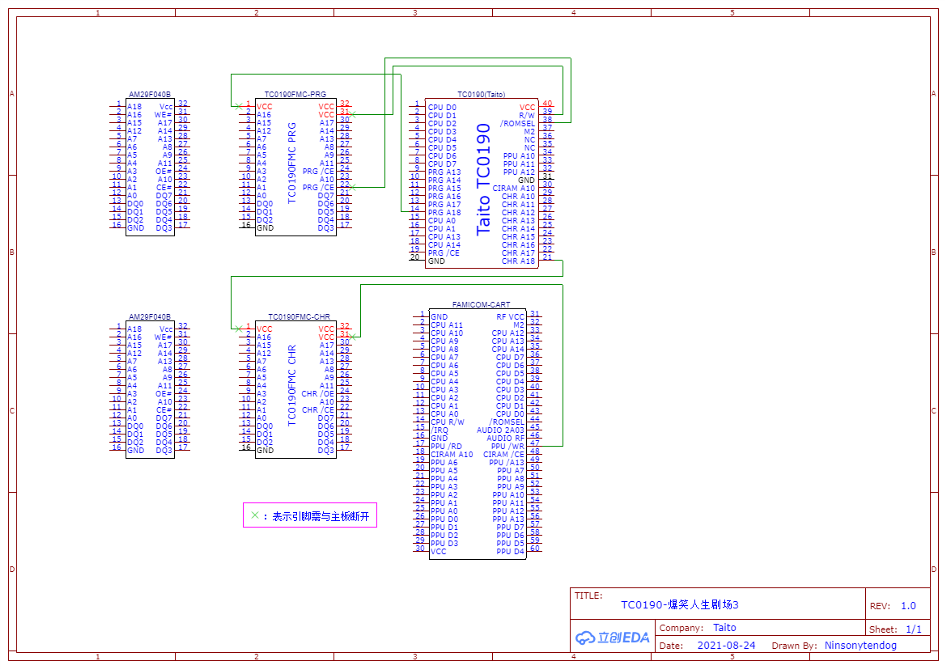Click the /IRQ pin on FAMICOM-CART
Image resolution: width=946 pixels, height=669 pixels.
tap(439, 430)
